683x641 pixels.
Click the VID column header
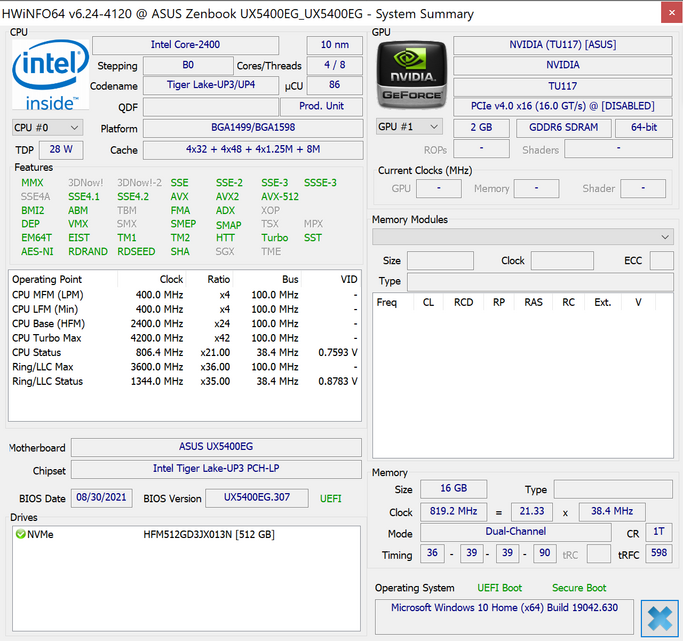331,279
